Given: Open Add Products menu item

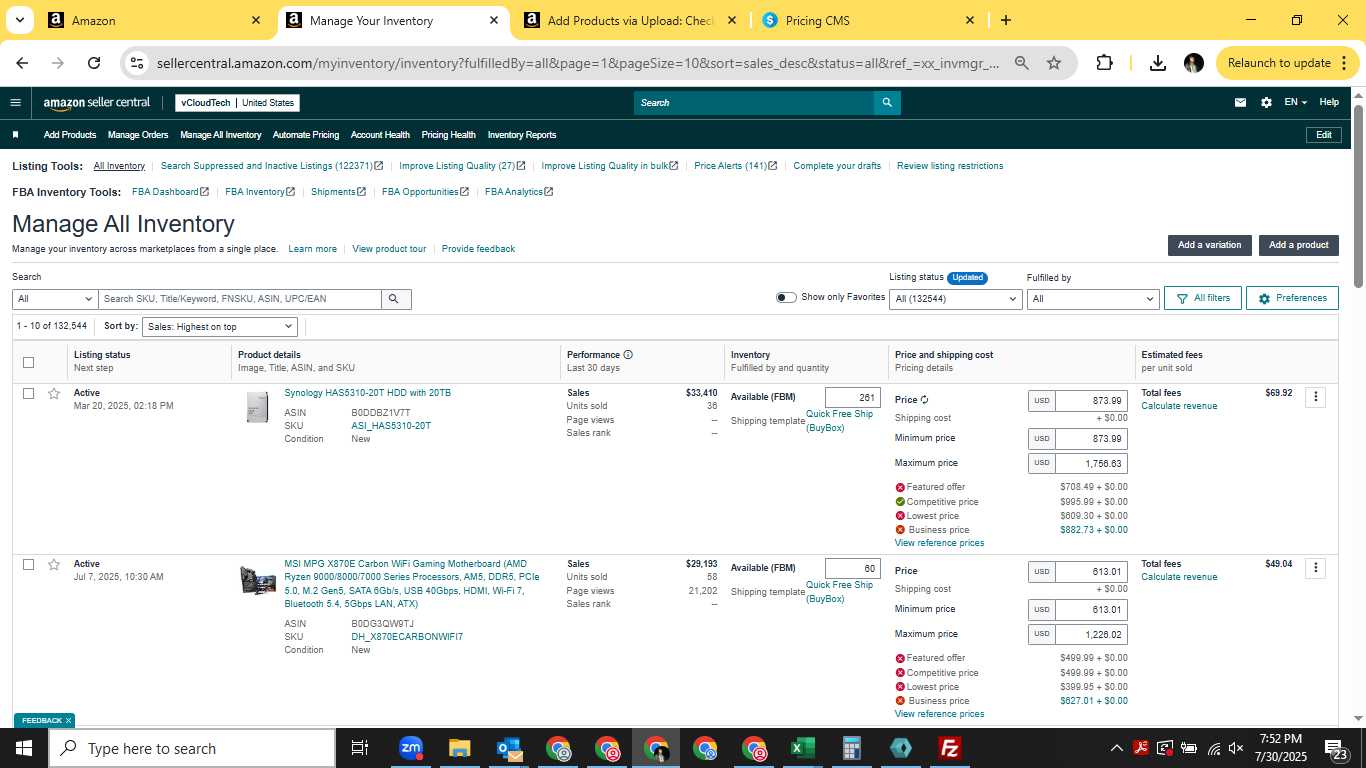Looking at the screenshot, I should 70,135.
